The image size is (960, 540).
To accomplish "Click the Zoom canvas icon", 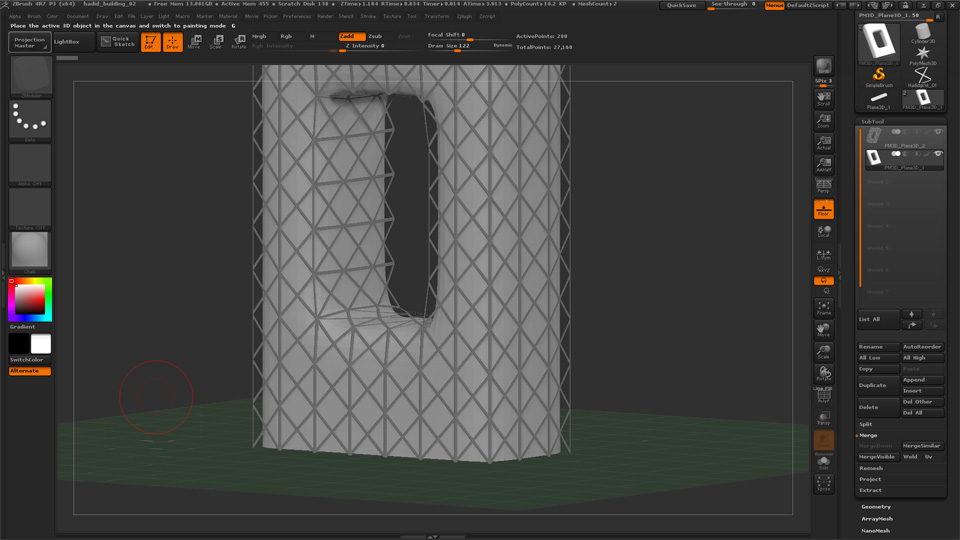I will (x=823, y=120).
